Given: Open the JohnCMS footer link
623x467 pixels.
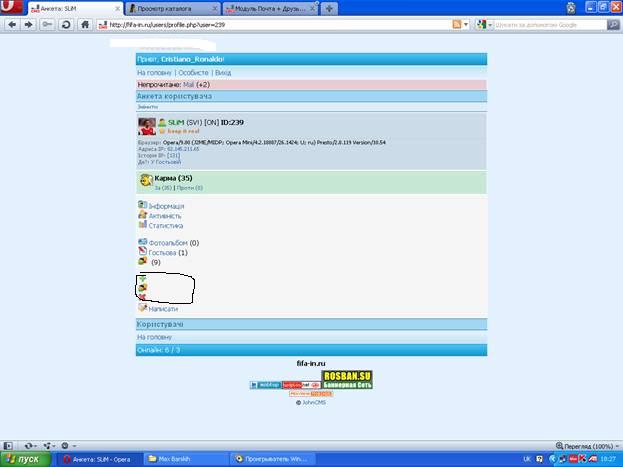Looking at the screenshot, I should [x=314, y=403].
